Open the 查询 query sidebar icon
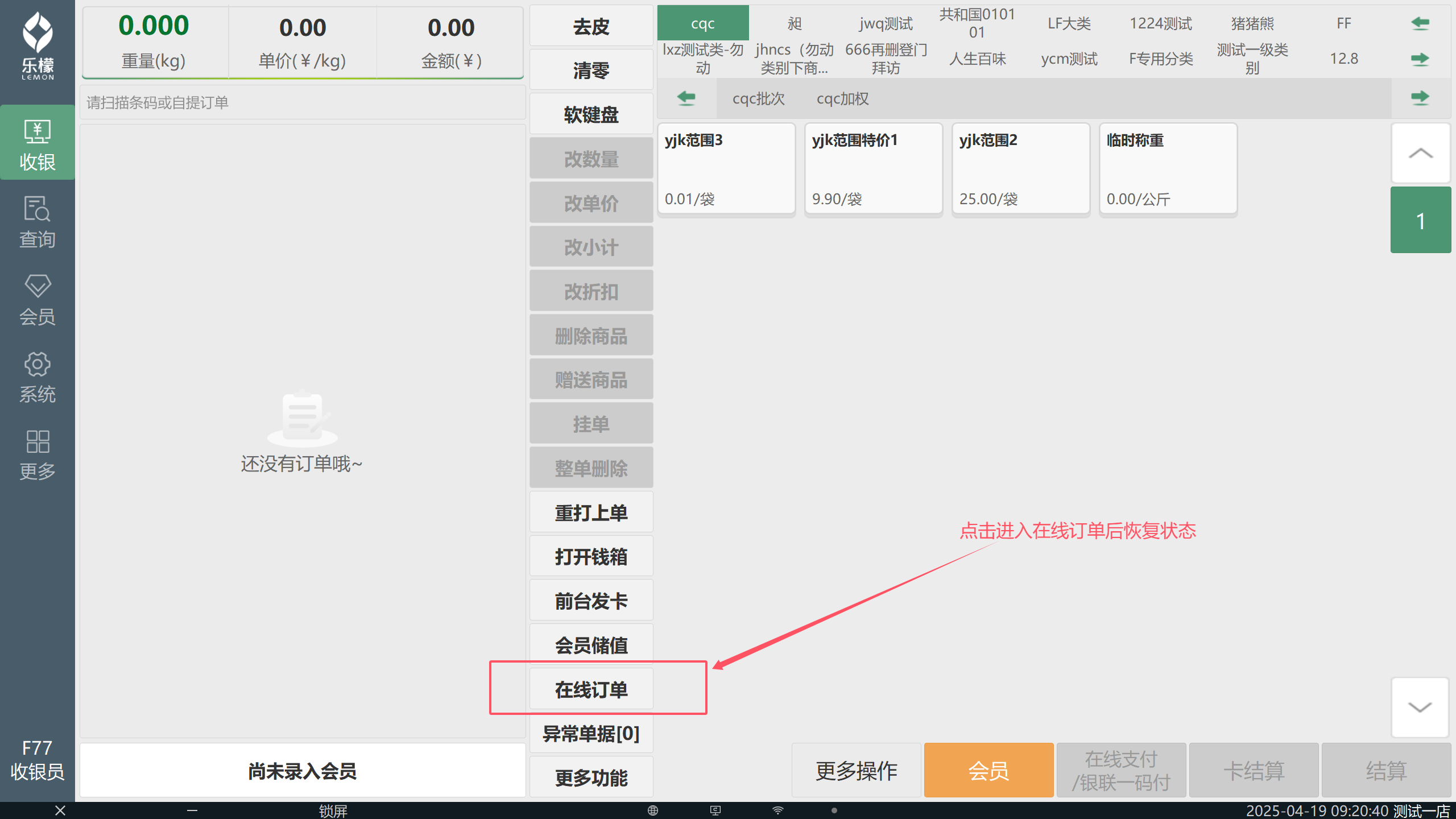1456x819 pixels. click(x=38, y=222)
